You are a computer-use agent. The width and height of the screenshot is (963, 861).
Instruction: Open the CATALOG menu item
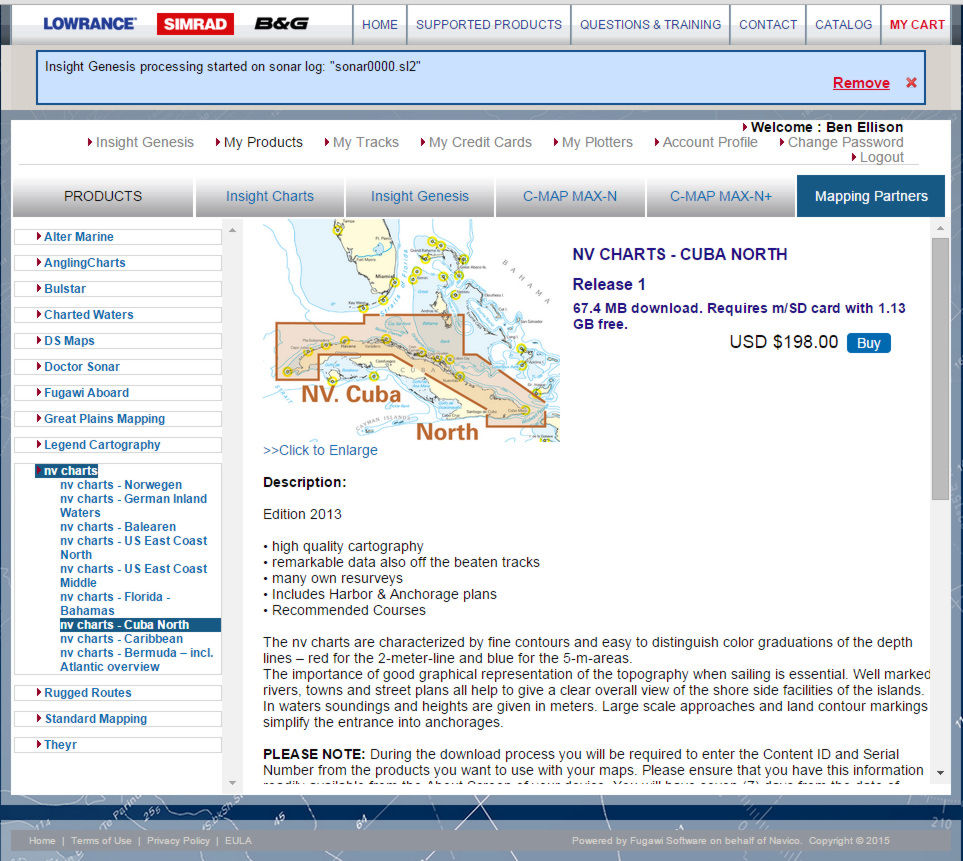tap(843, 25)
